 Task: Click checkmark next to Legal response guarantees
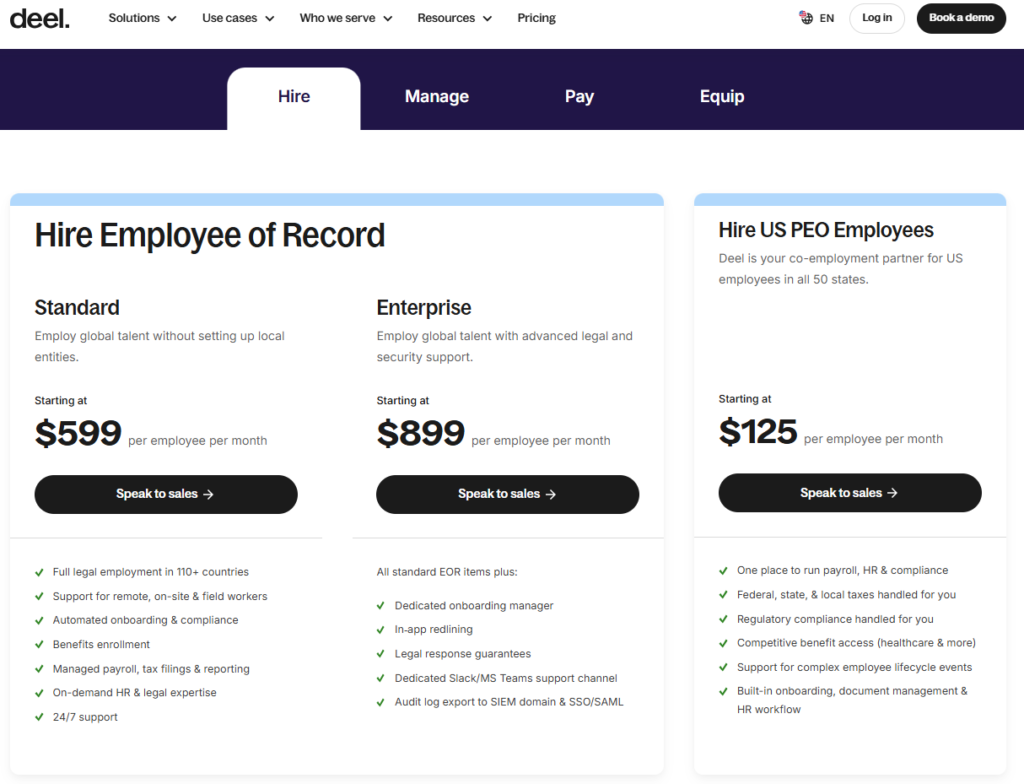coord(381,654)
